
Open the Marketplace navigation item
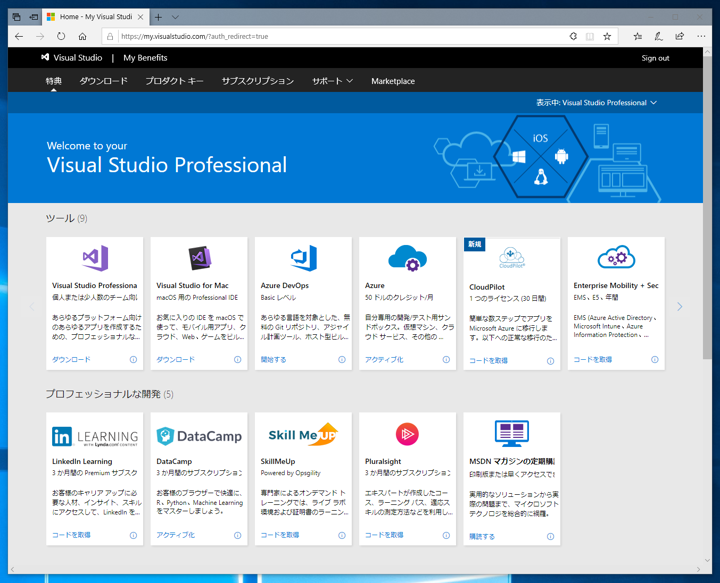393,81
